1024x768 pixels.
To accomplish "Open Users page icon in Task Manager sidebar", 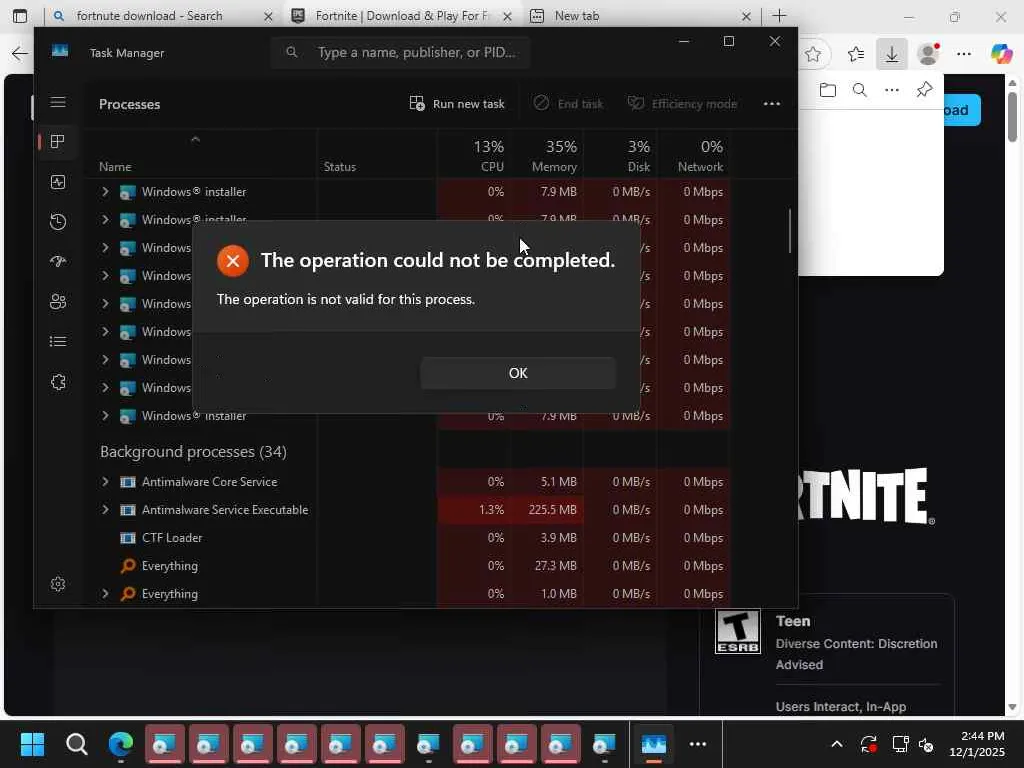I will pos(58,302).
